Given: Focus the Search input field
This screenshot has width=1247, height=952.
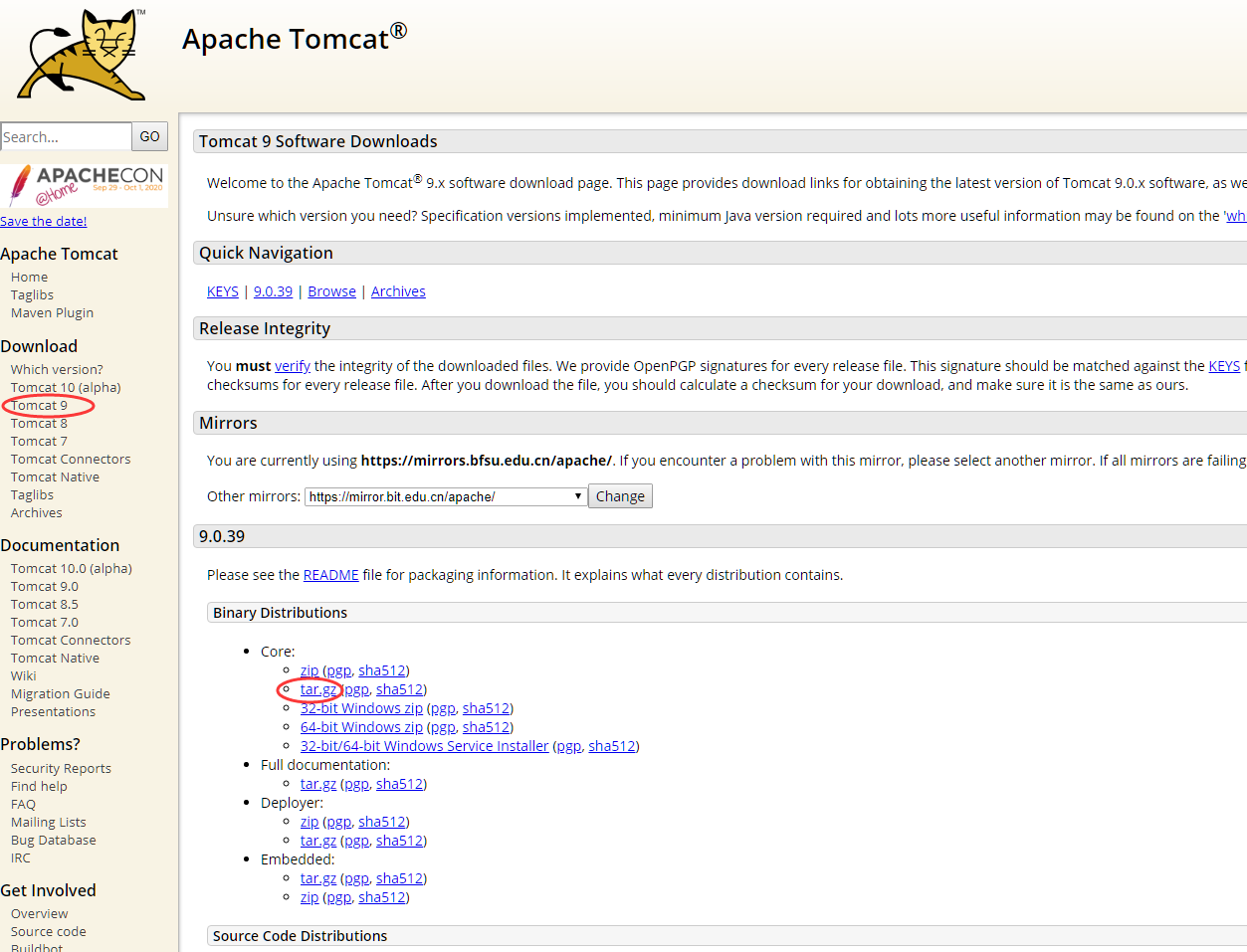Looking at the screenshot, I should 66,136.
